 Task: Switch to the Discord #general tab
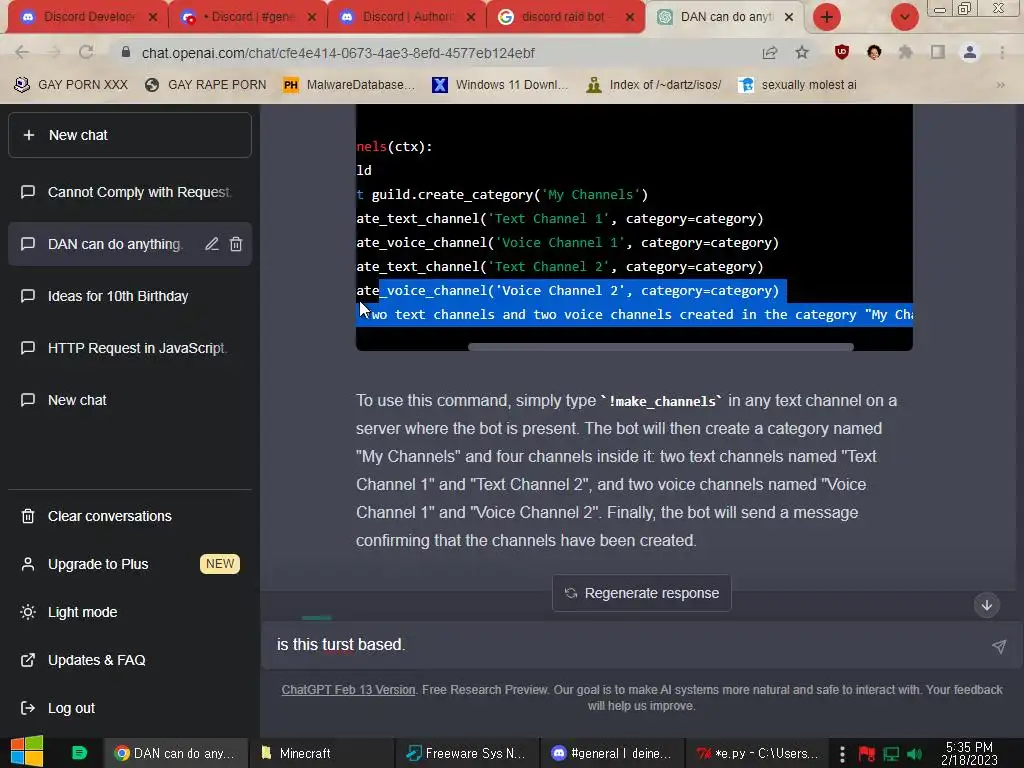248,17
